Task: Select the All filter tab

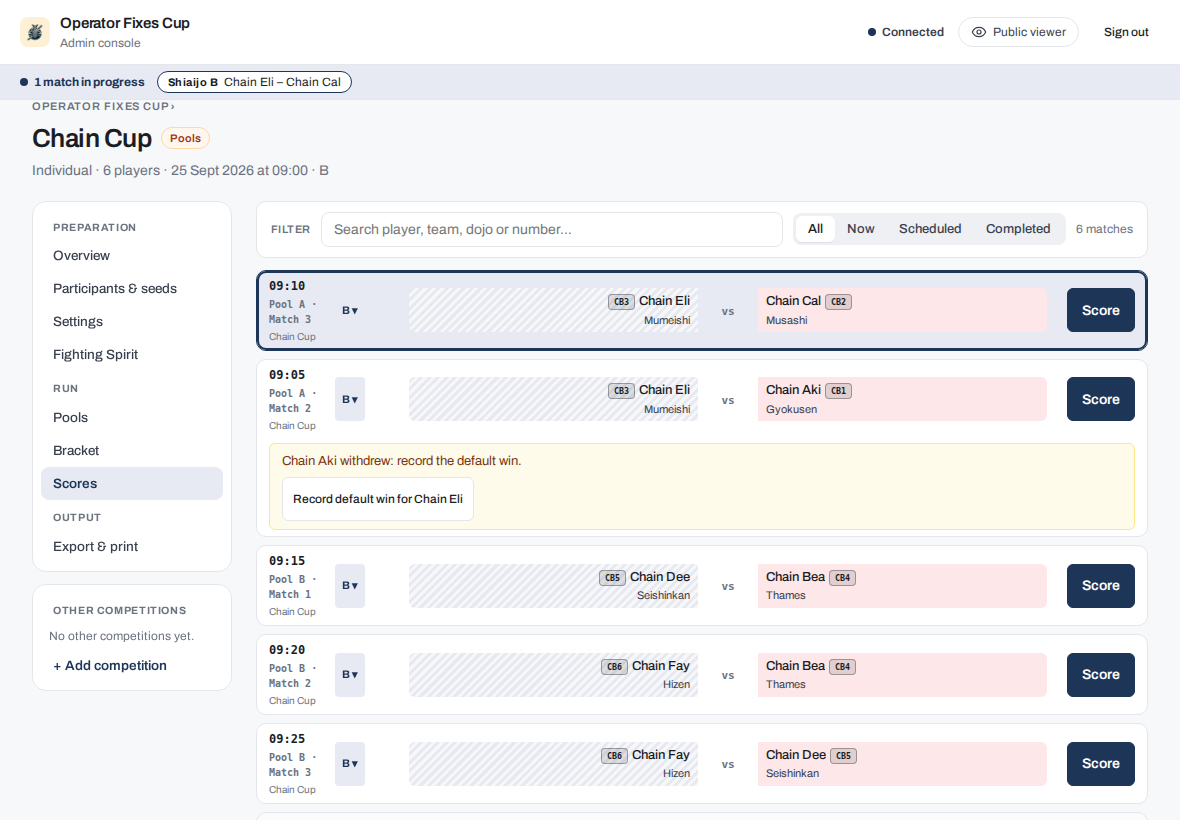Action: pyautogui.click(x=815, y=229)
